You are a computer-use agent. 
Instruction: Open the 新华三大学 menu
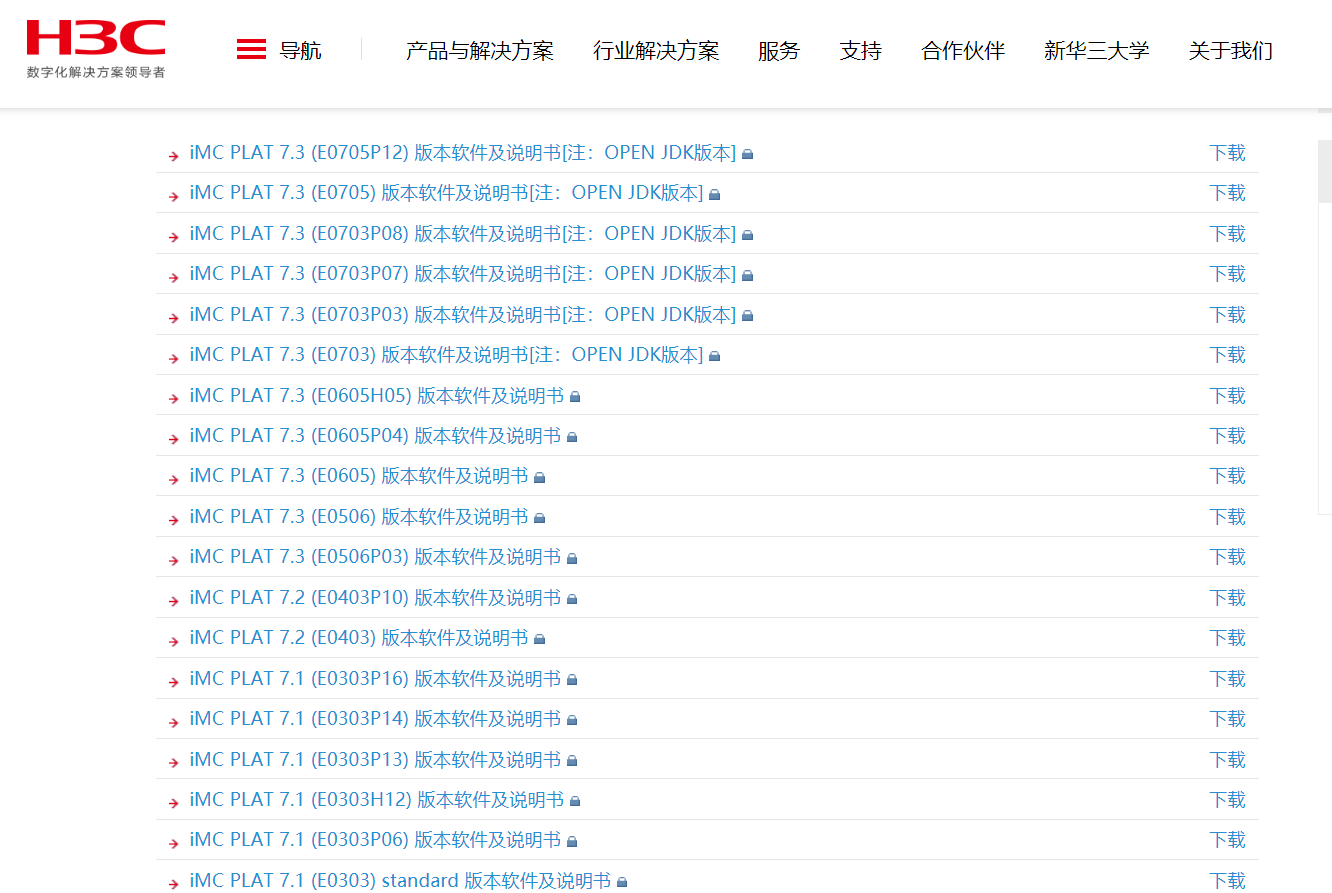tap(1097, 51)
